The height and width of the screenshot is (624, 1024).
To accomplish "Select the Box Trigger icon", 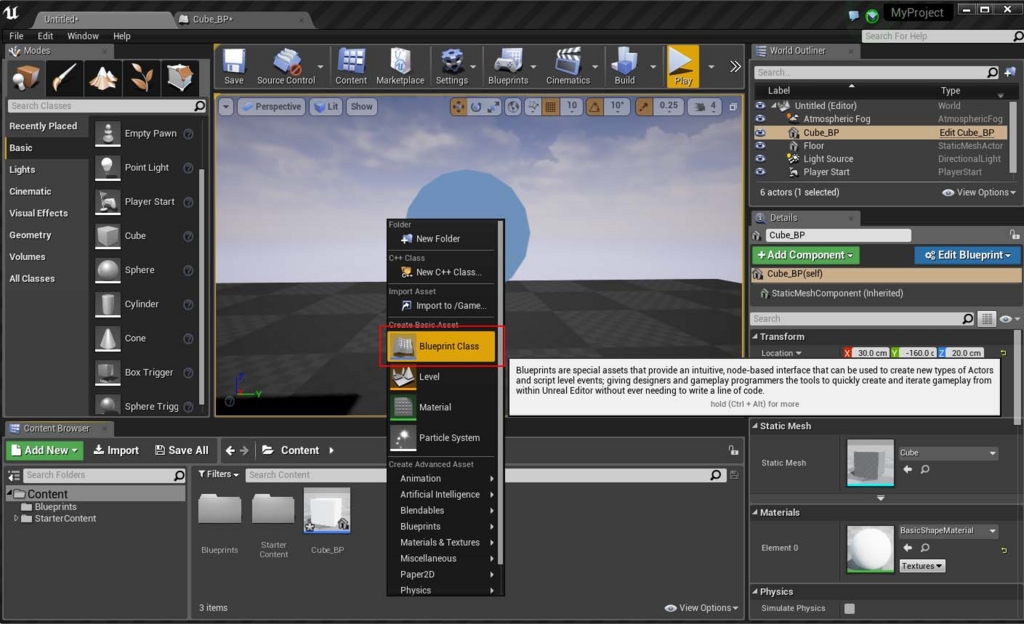I will (x=108, y=373).
